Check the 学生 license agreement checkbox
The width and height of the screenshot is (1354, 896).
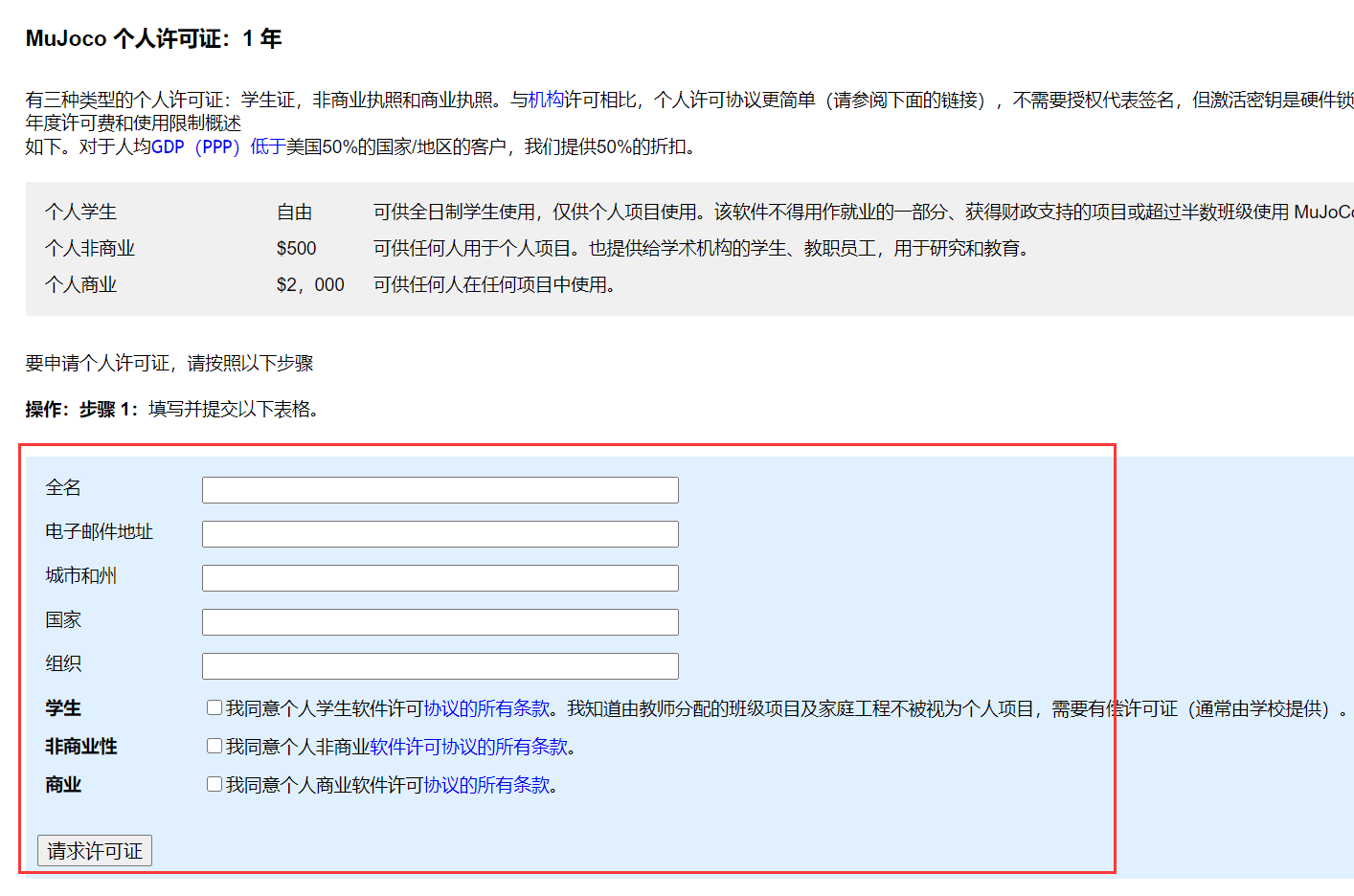tap(214, 707)
